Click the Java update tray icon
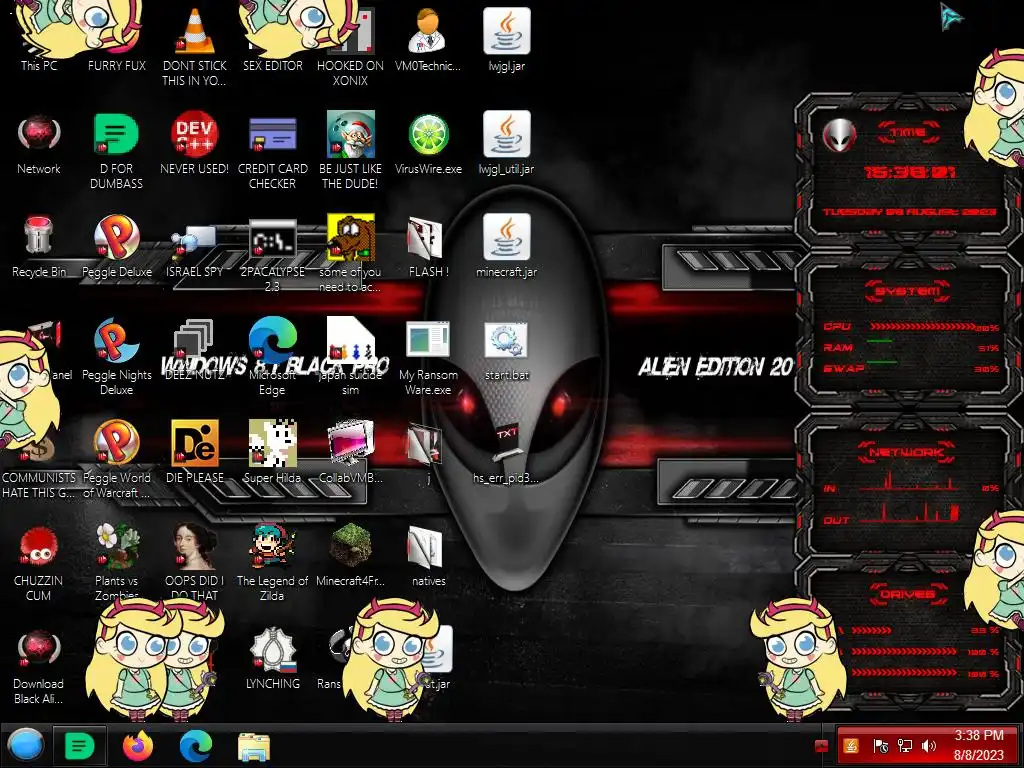Screen dimensions: 1024x768 [851, 746]
